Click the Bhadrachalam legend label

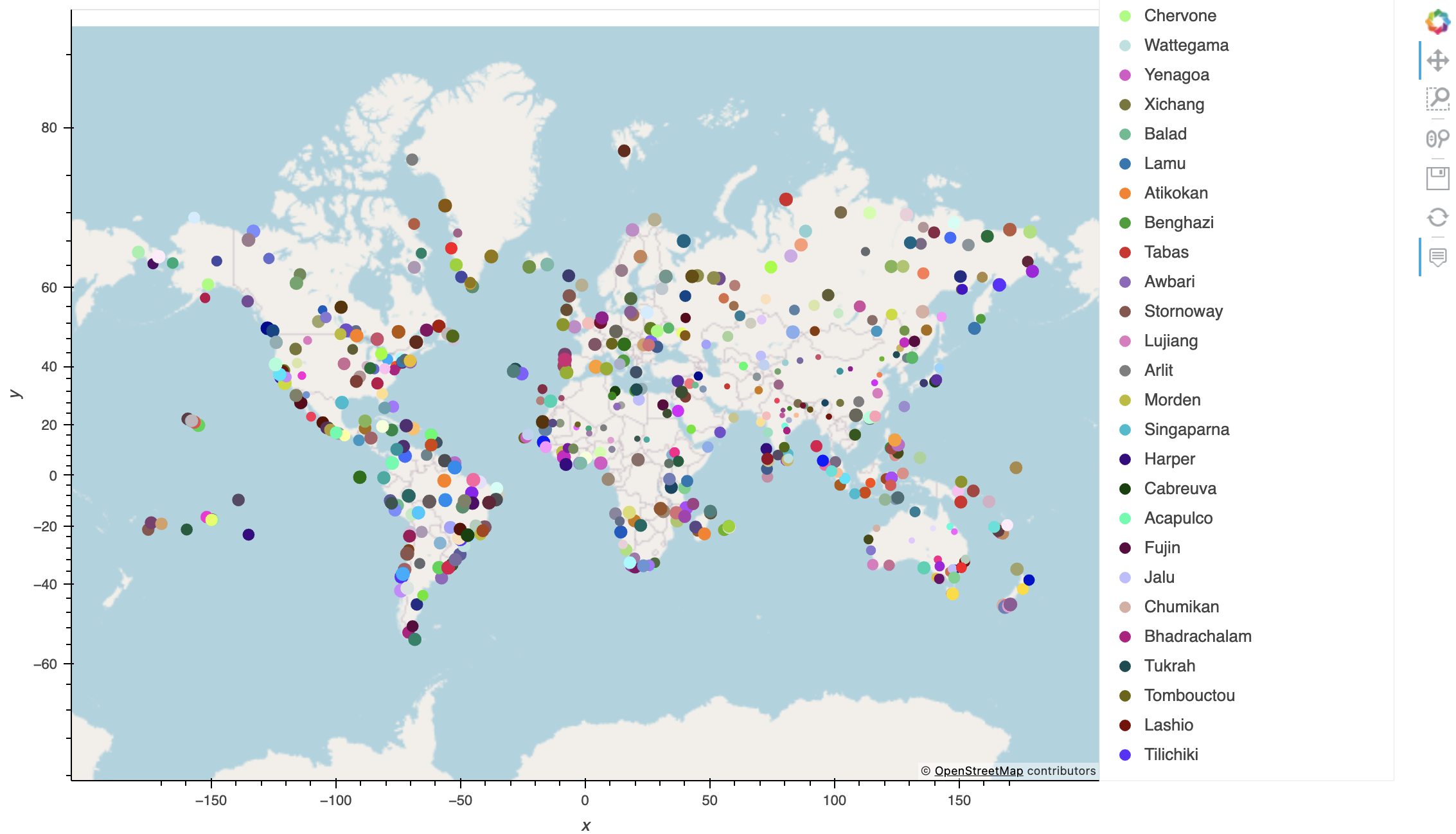pos(1198,637)
